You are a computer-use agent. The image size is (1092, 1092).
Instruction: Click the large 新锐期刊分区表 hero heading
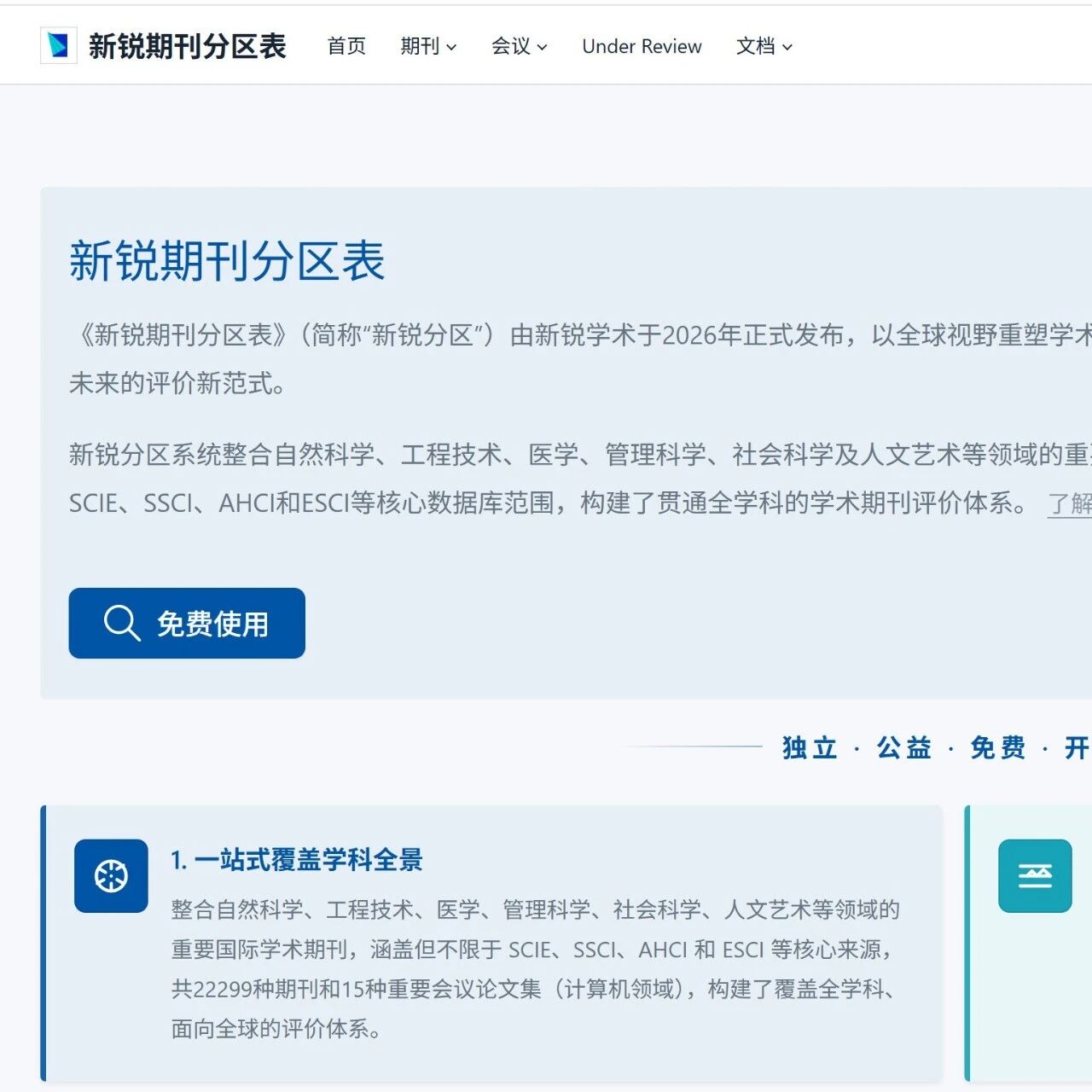pyautogui.click(x=227, y=261)
